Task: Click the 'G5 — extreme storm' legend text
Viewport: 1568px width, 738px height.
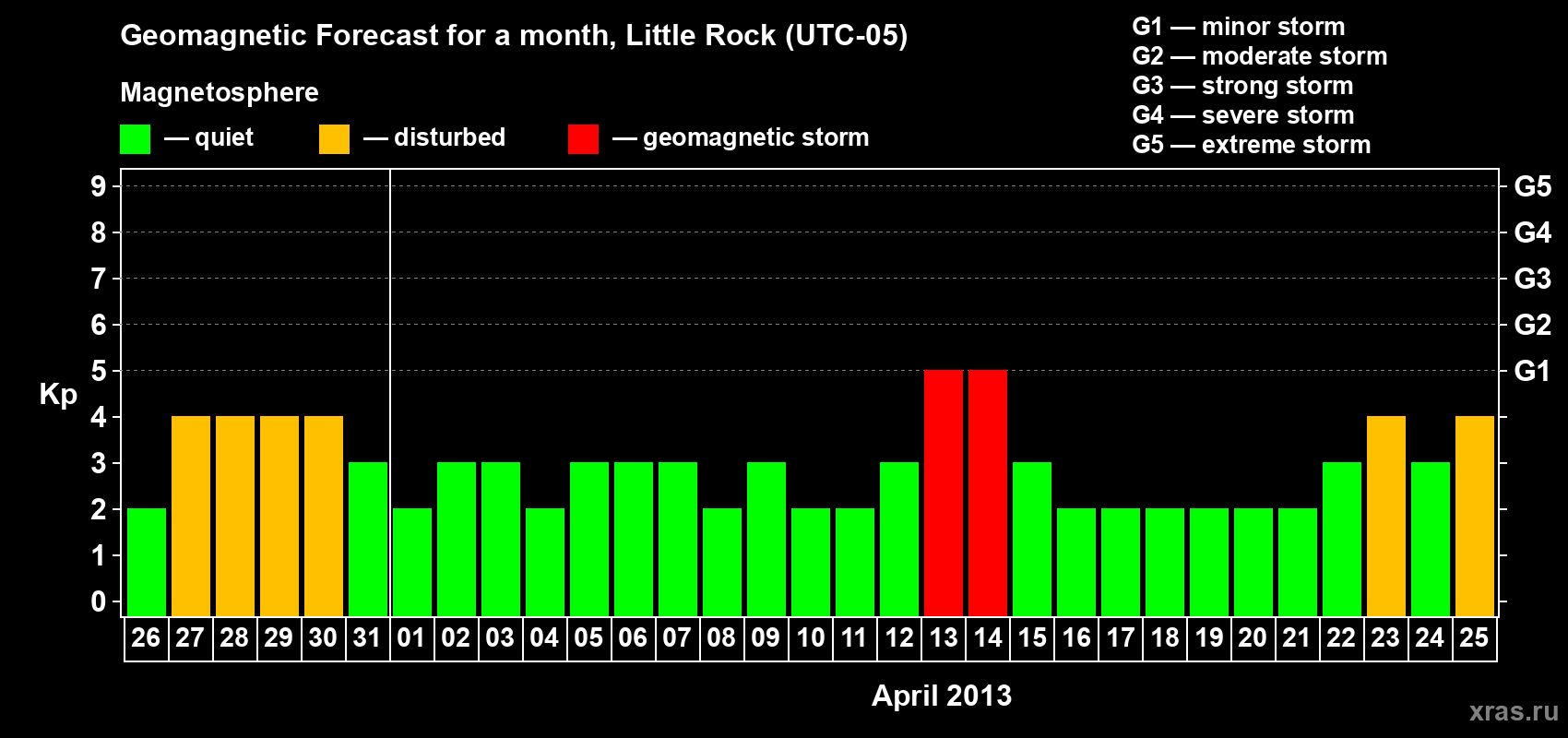Action: [x=1252, y=145]
